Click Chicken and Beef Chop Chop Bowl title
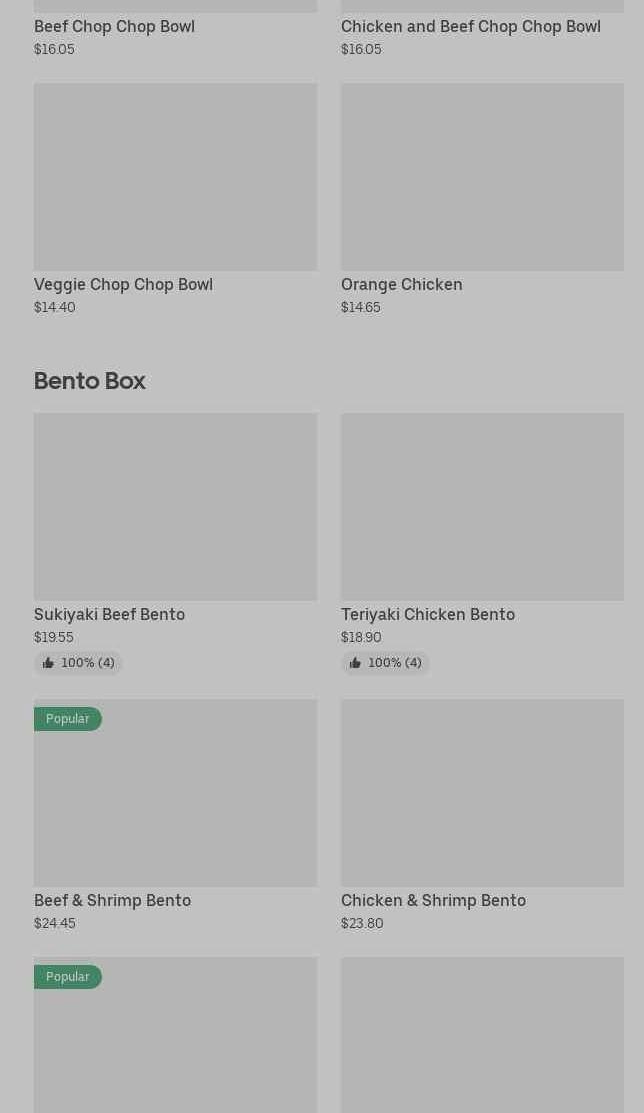Viewport: 644px width, 1113px height. [x=470, y=26]
